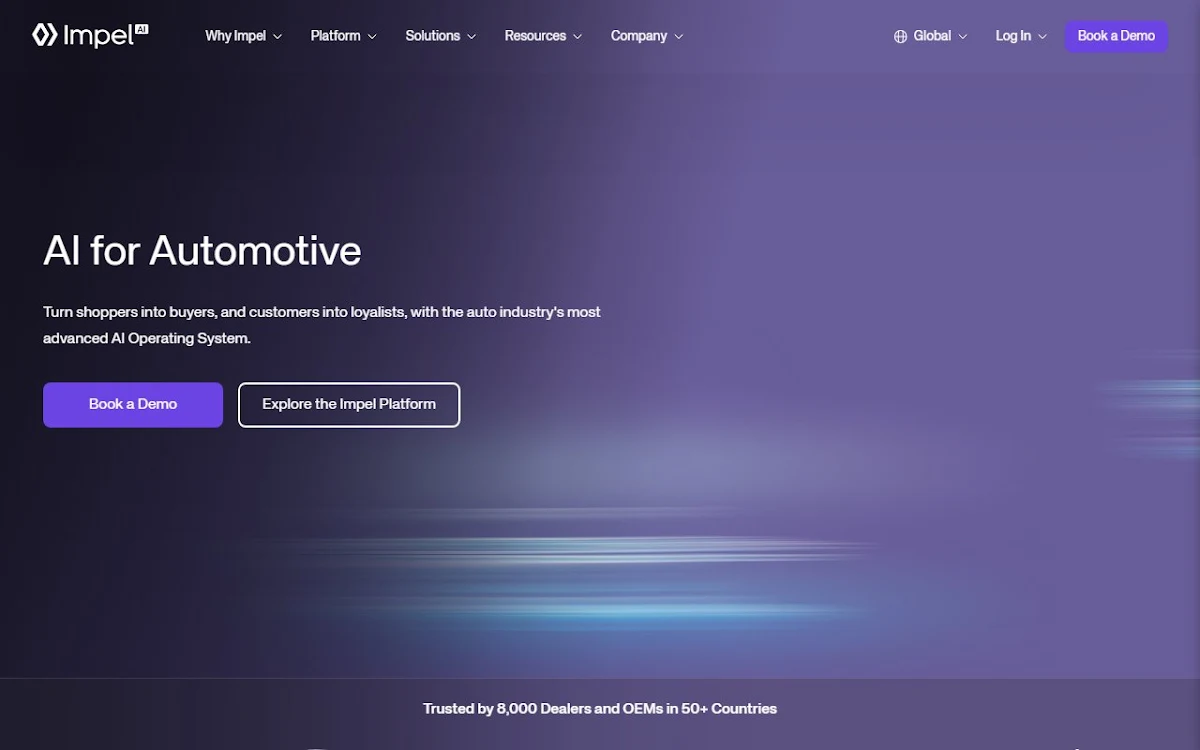Click Explore the Impel Platform button

point(349,404)
